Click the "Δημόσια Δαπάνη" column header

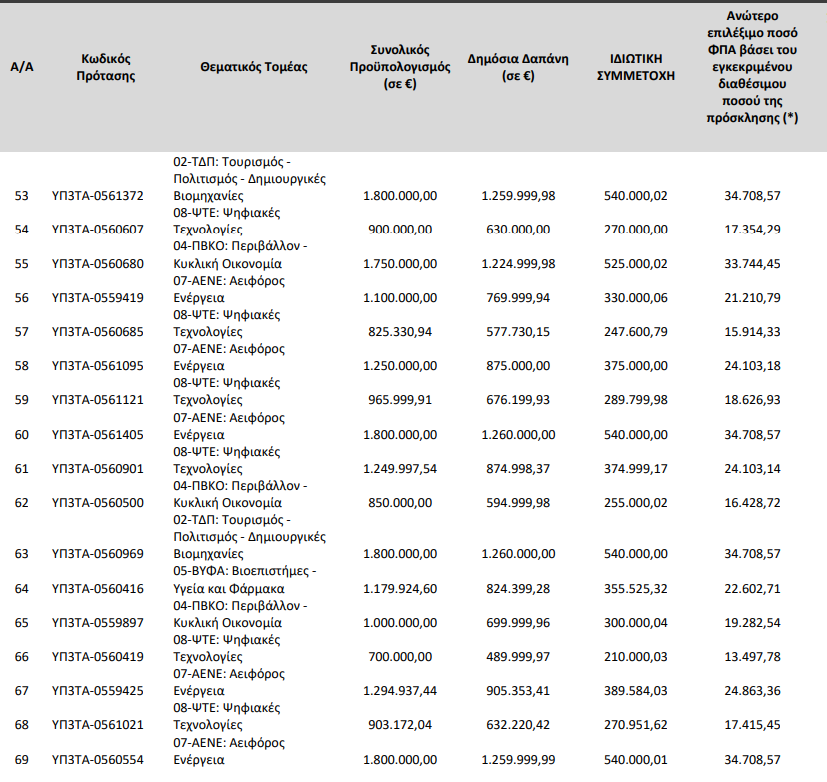click(515, 67)
